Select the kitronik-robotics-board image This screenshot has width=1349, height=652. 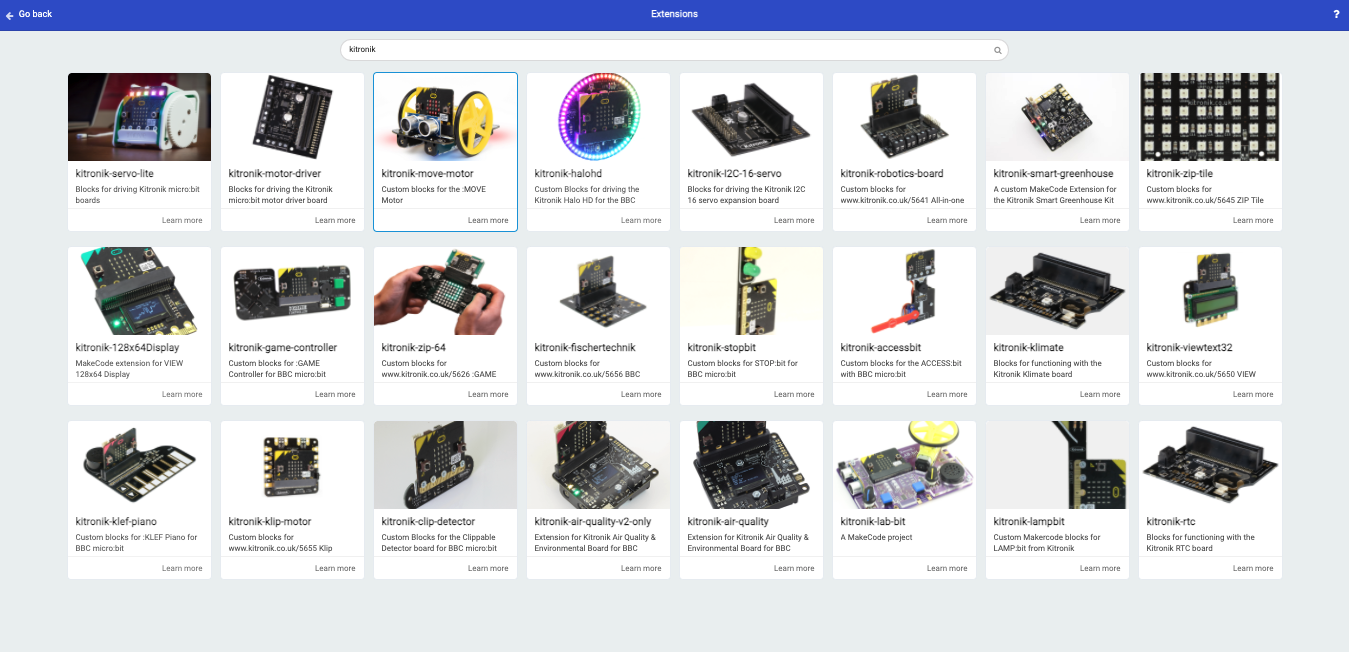(x=905, y=117)
